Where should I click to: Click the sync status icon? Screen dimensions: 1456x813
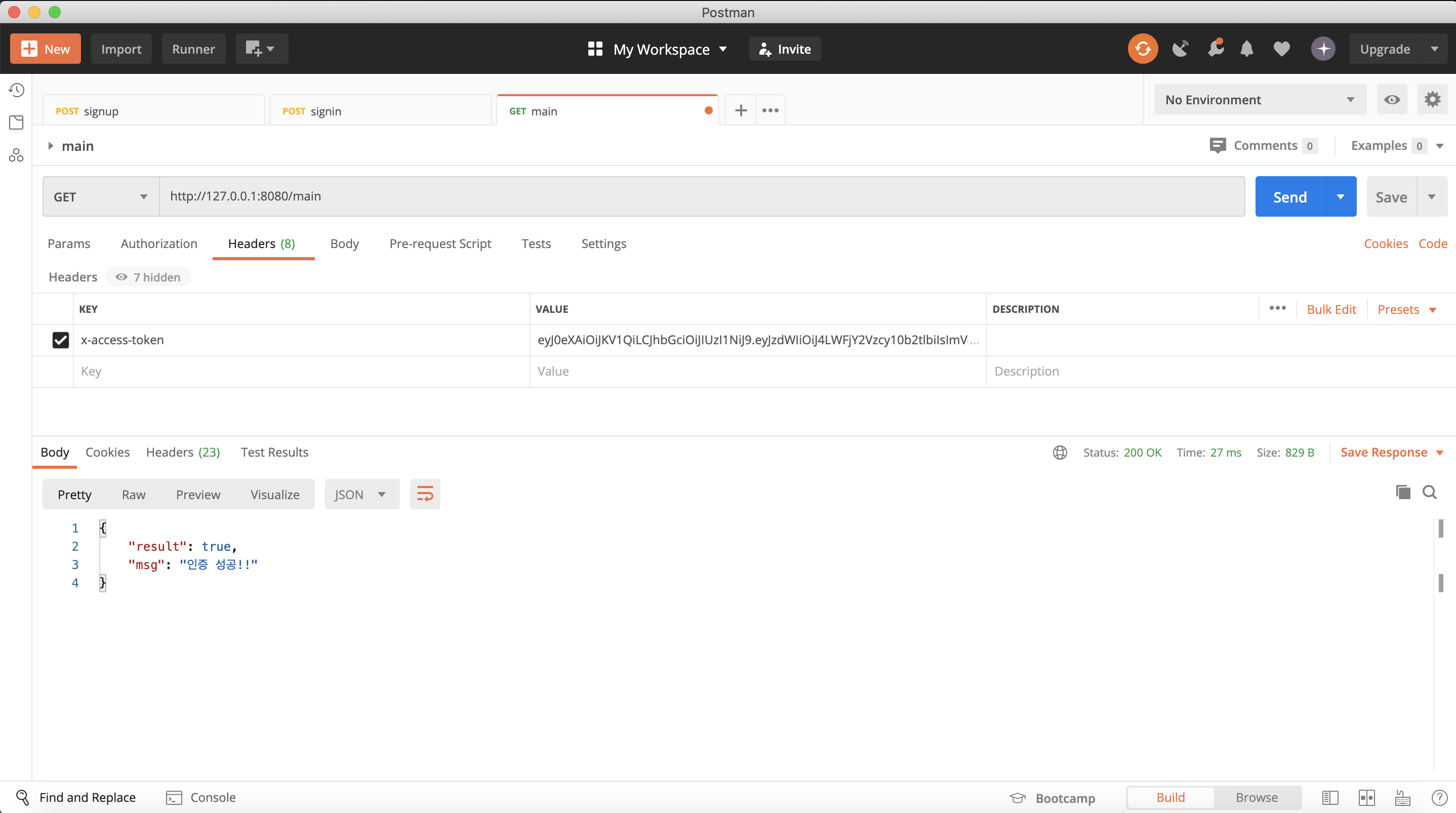(1142, 49)
